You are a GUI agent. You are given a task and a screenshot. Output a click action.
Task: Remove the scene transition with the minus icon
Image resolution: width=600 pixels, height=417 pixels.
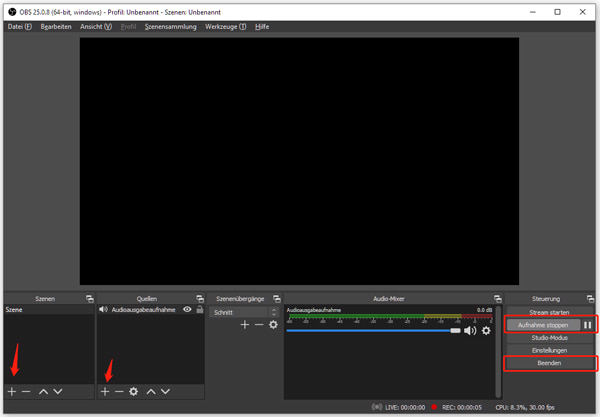click(259, 325)
